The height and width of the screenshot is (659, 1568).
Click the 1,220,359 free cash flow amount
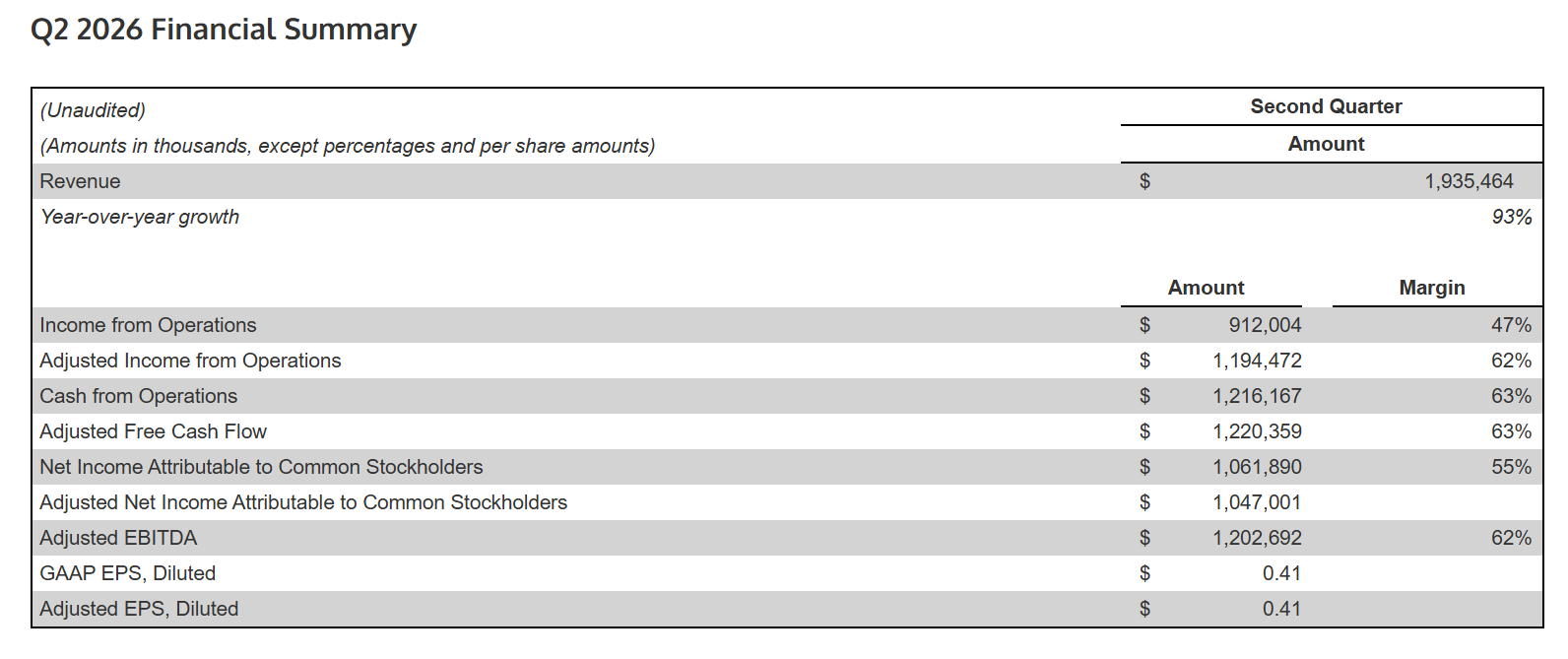pos(1257,431)
